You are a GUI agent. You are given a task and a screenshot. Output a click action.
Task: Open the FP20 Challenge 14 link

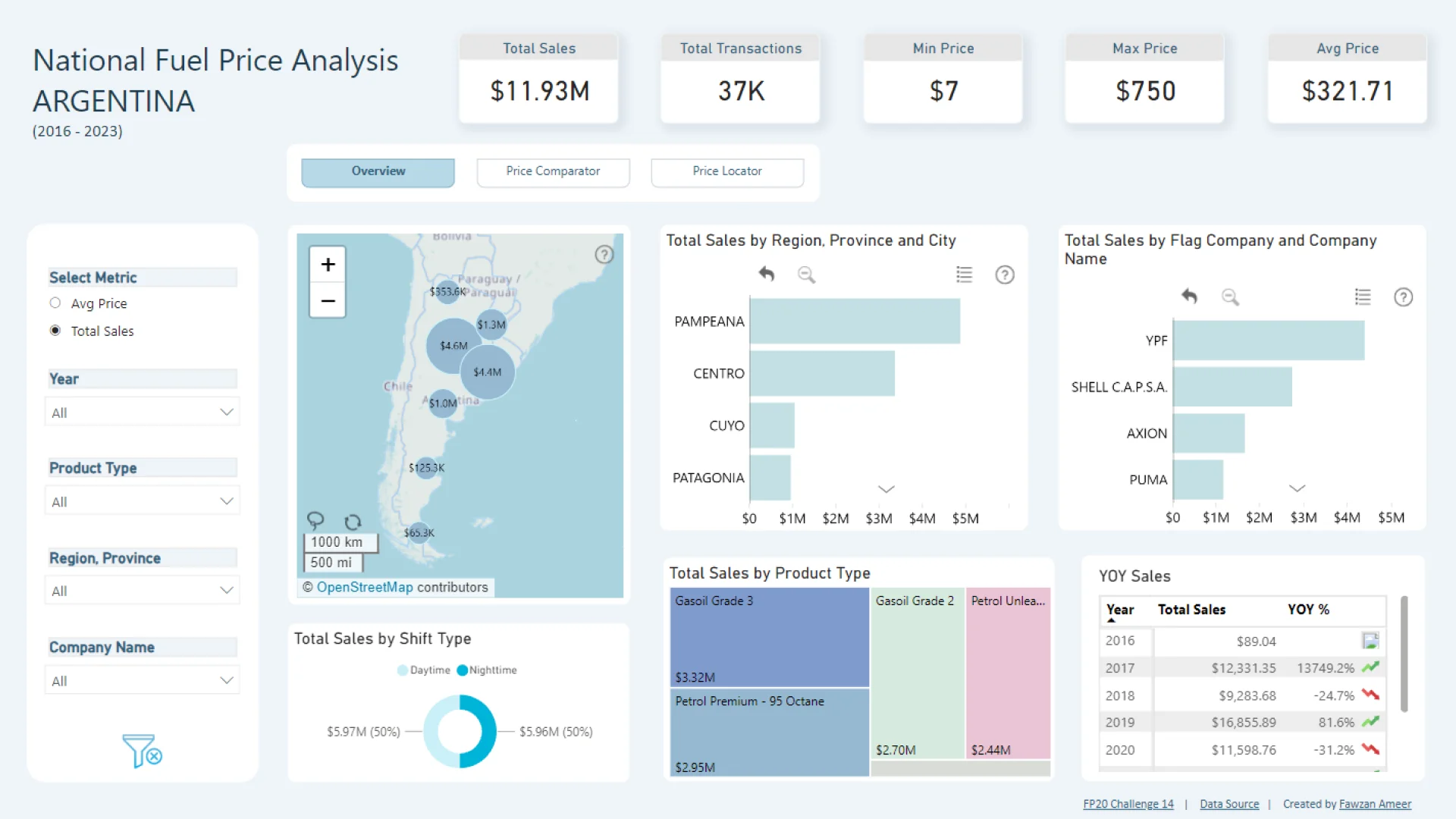1128,804
